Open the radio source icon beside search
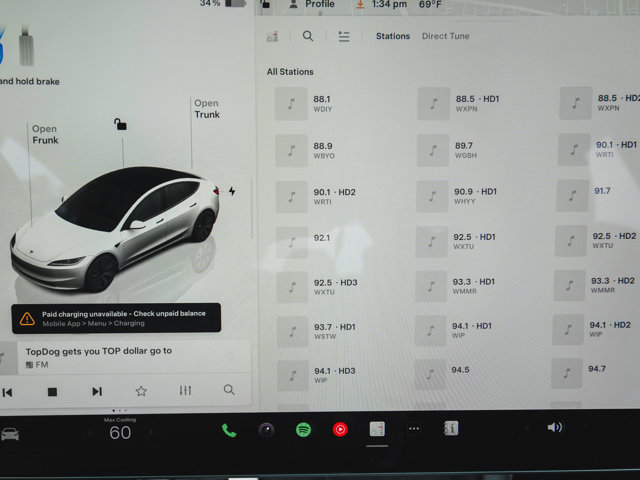640x480 pixels. (x=272, y=37)
